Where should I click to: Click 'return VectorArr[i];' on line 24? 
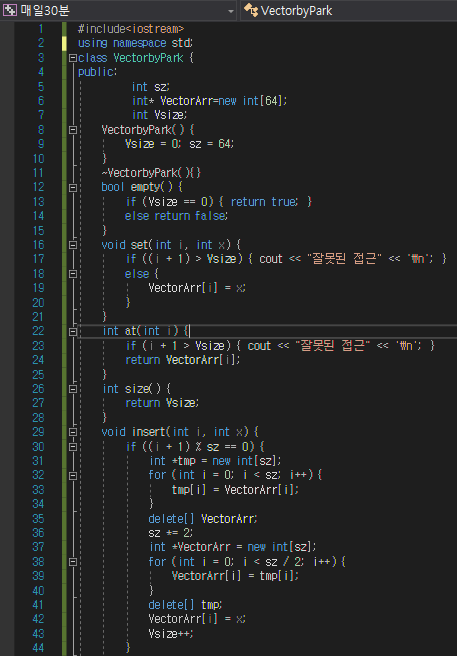click(x=183, y=360)
